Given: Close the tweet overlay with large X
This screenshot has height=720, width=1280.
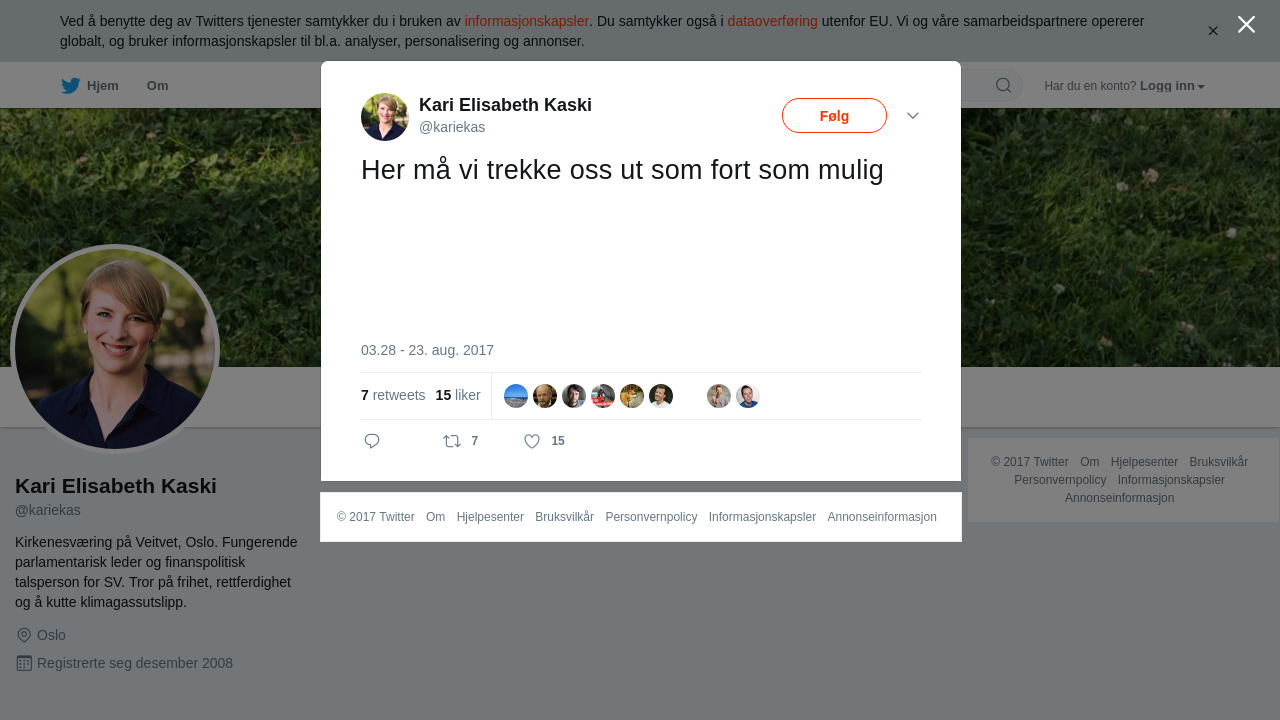Looking at the screenshot, I should (1246, 24).
